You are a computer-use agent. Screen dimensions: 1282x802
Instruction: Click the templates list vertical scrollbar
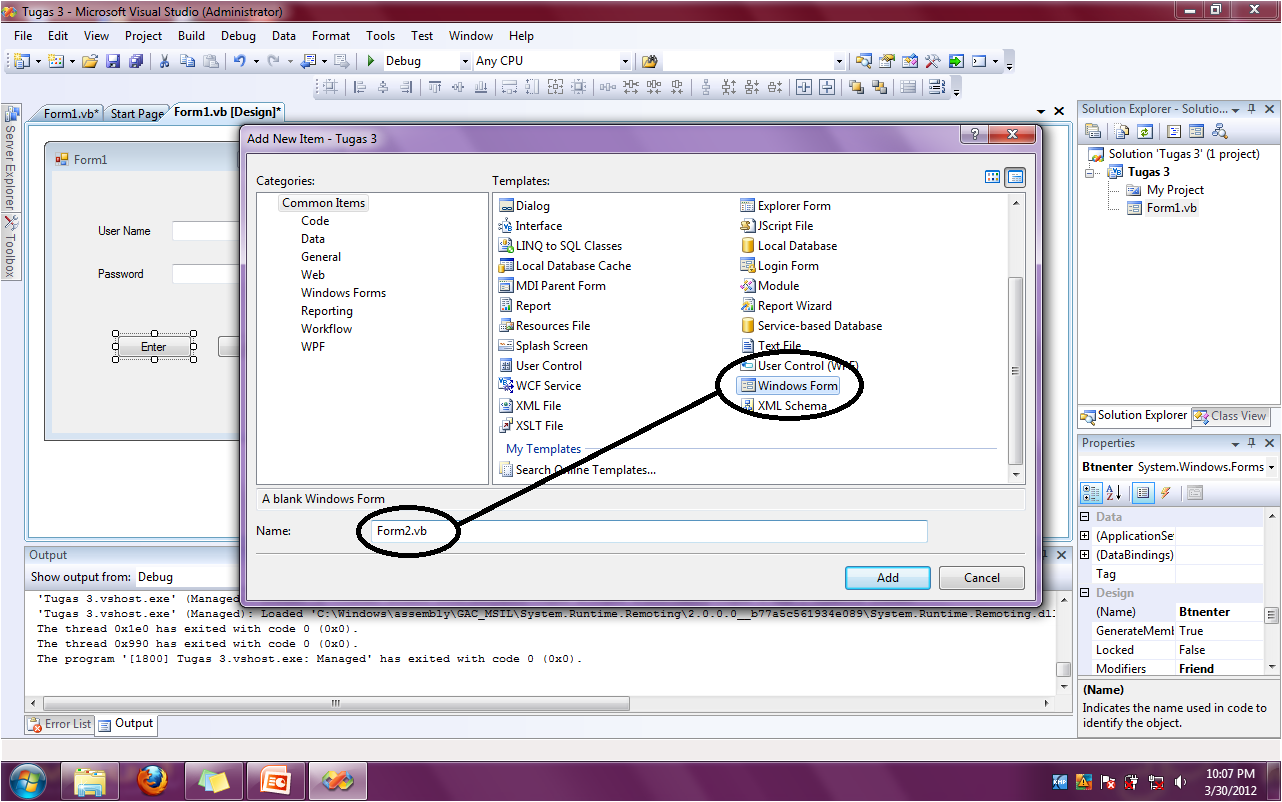(1016, 338)
